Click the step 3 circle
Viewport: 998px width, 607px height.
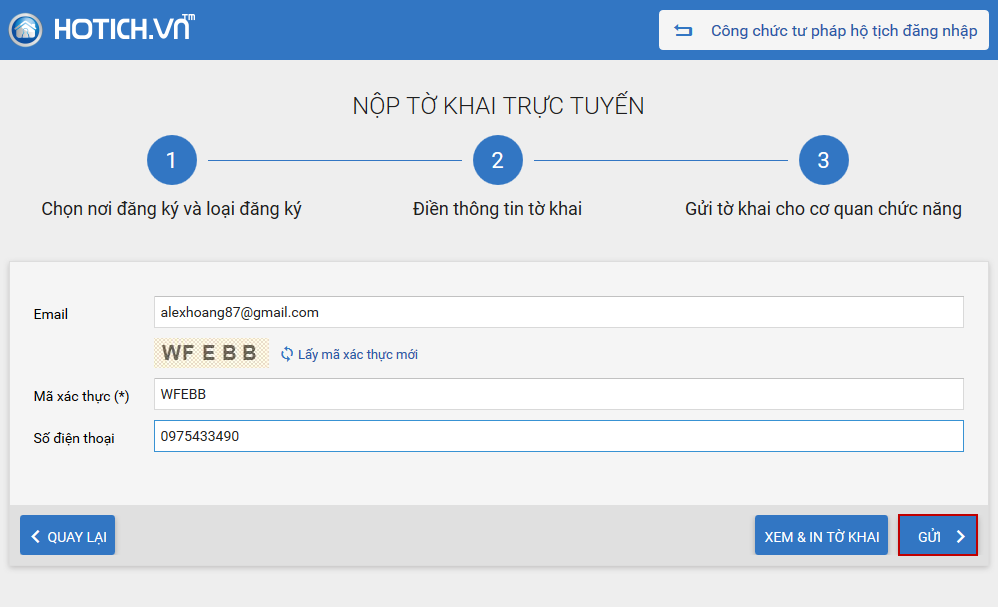click(823, 160)
